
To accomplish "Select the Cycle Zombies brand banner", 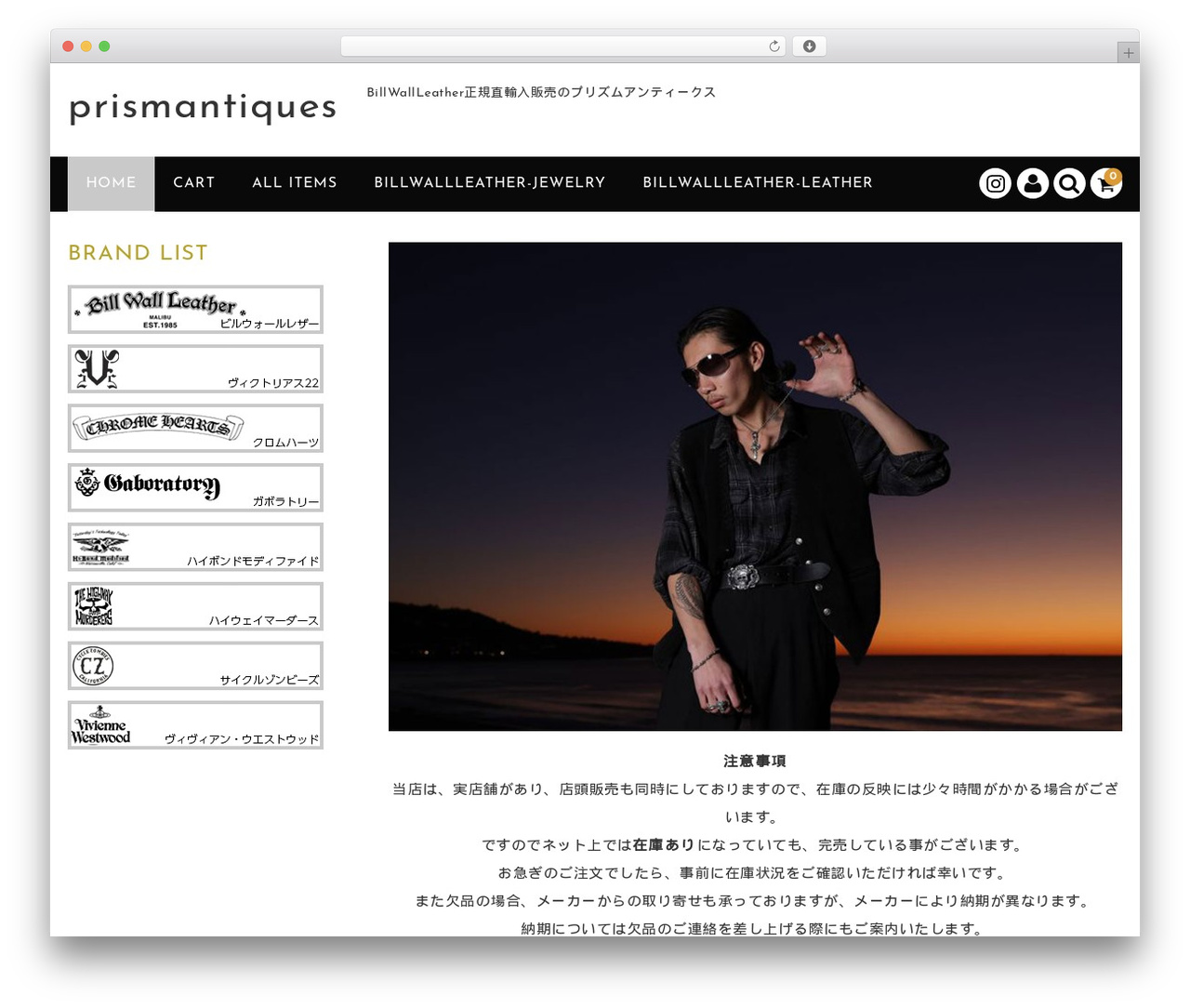I will tap(195, 666).
